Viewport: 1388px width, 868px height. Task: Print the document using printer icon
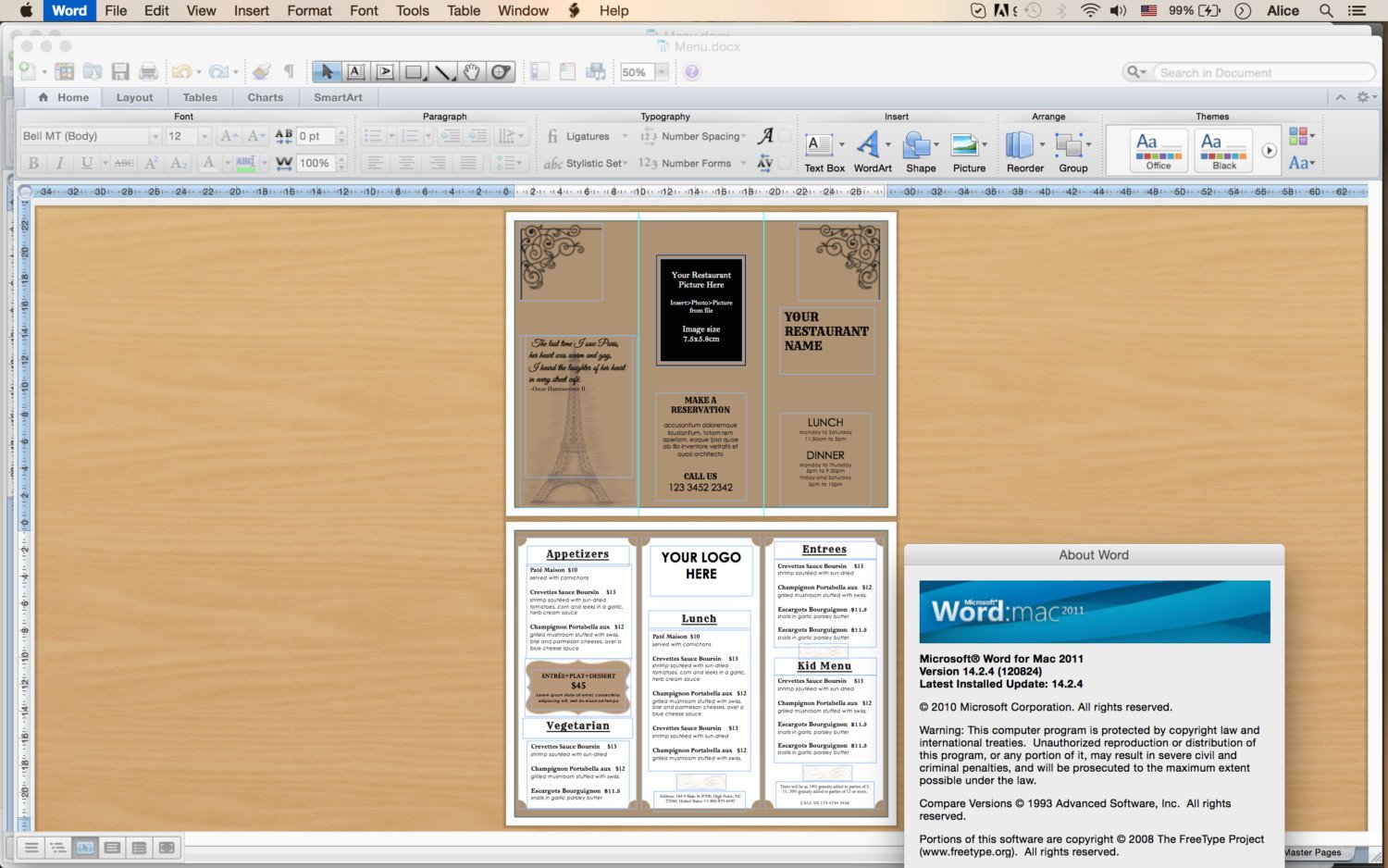(148, 71)
